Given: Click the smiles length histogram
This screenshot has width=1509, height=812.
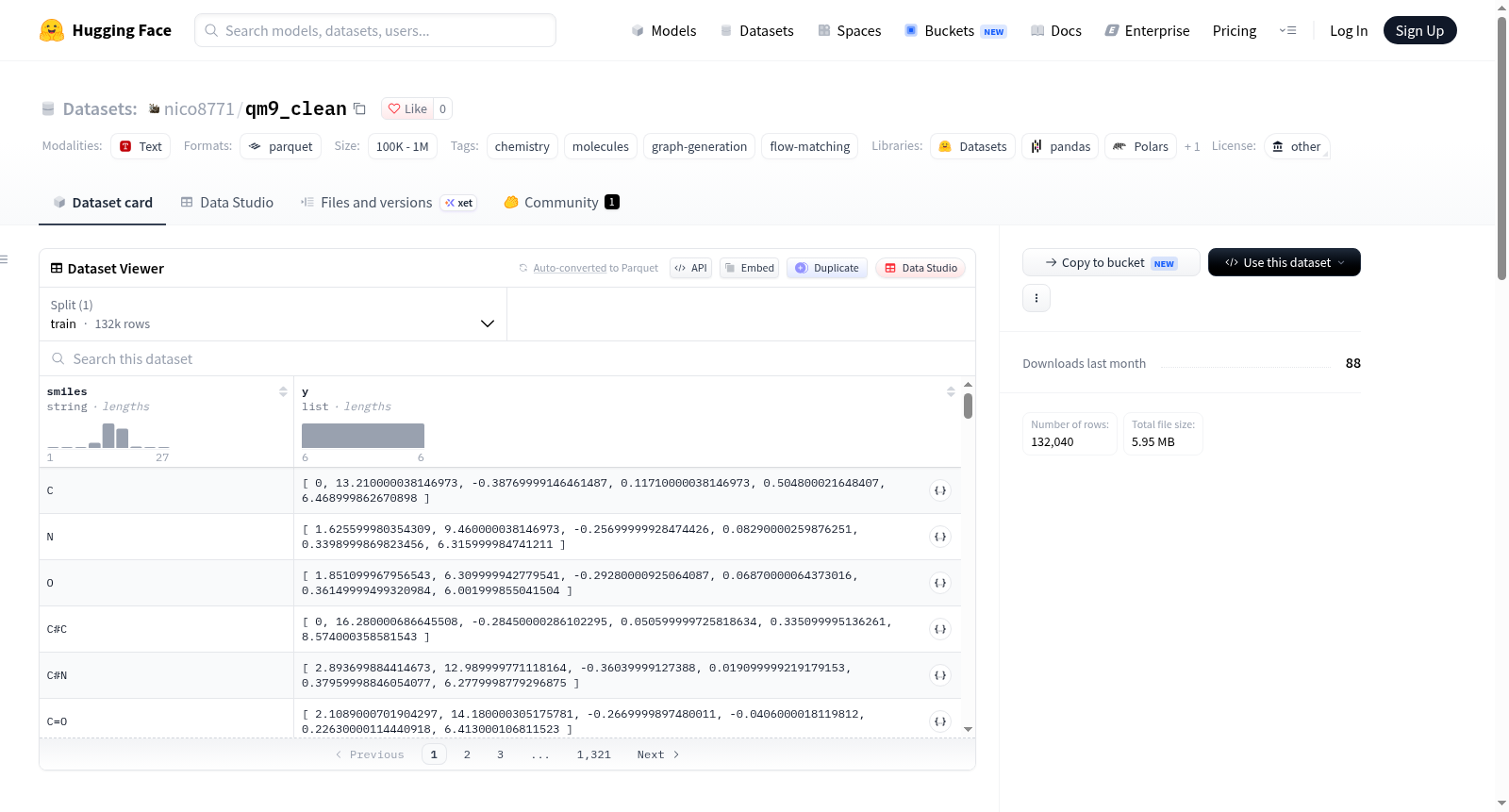Looking at the screenshot, I should point(108,436).
